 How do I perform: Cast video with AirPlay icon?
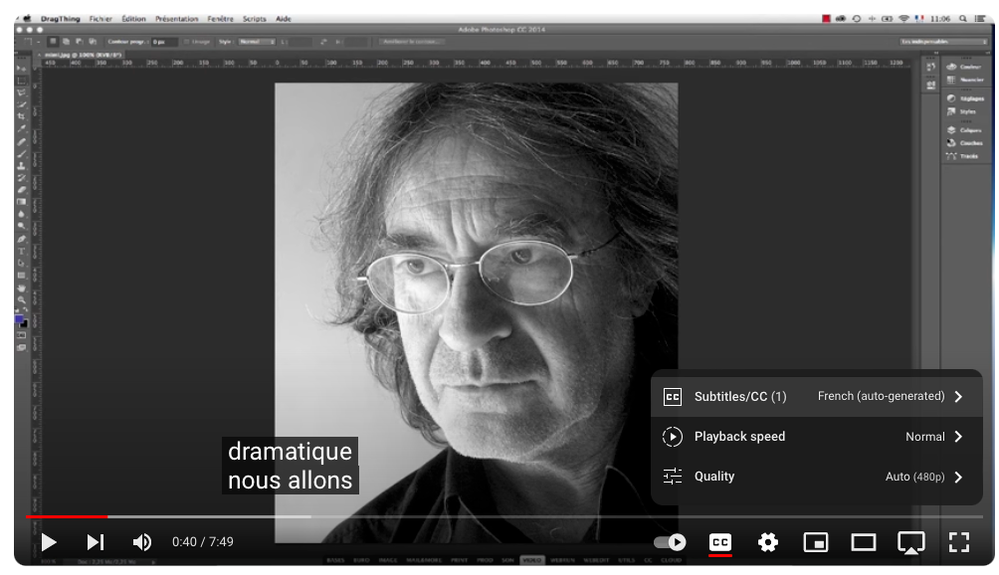pos(911,543)
